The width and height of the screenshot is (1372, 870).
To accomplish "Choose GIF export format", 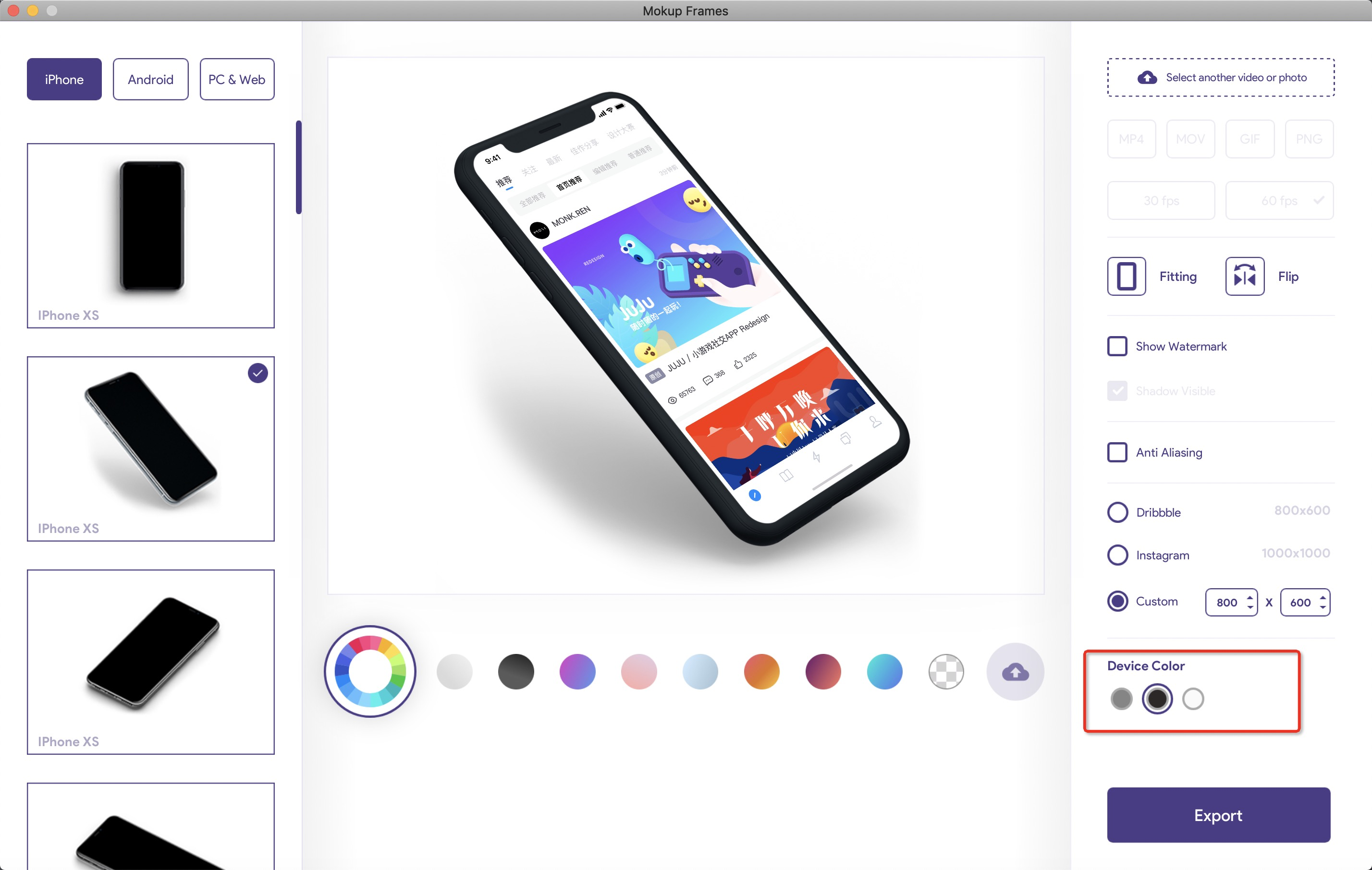I will click(1250, 139).
